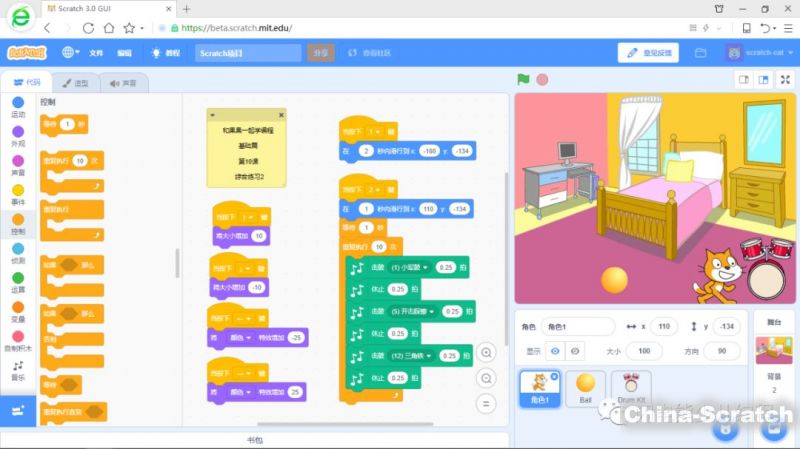This screenshot has width=800, height=449.
Task: Delete the selected 角色1 sprite
Action: point(555,376)
